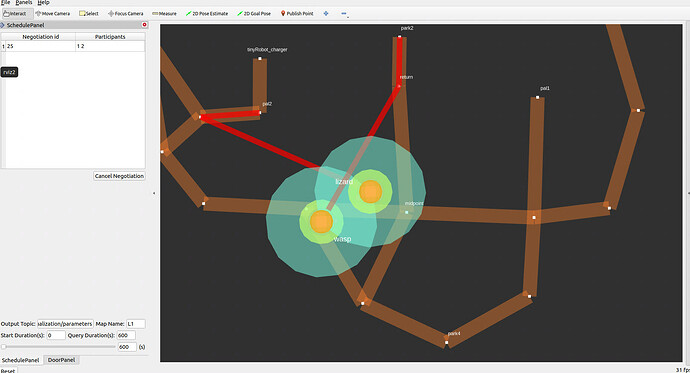Screen dimensions: 690x373
Task: Click the blue plus add-tool icon
Action: [326, 13]
